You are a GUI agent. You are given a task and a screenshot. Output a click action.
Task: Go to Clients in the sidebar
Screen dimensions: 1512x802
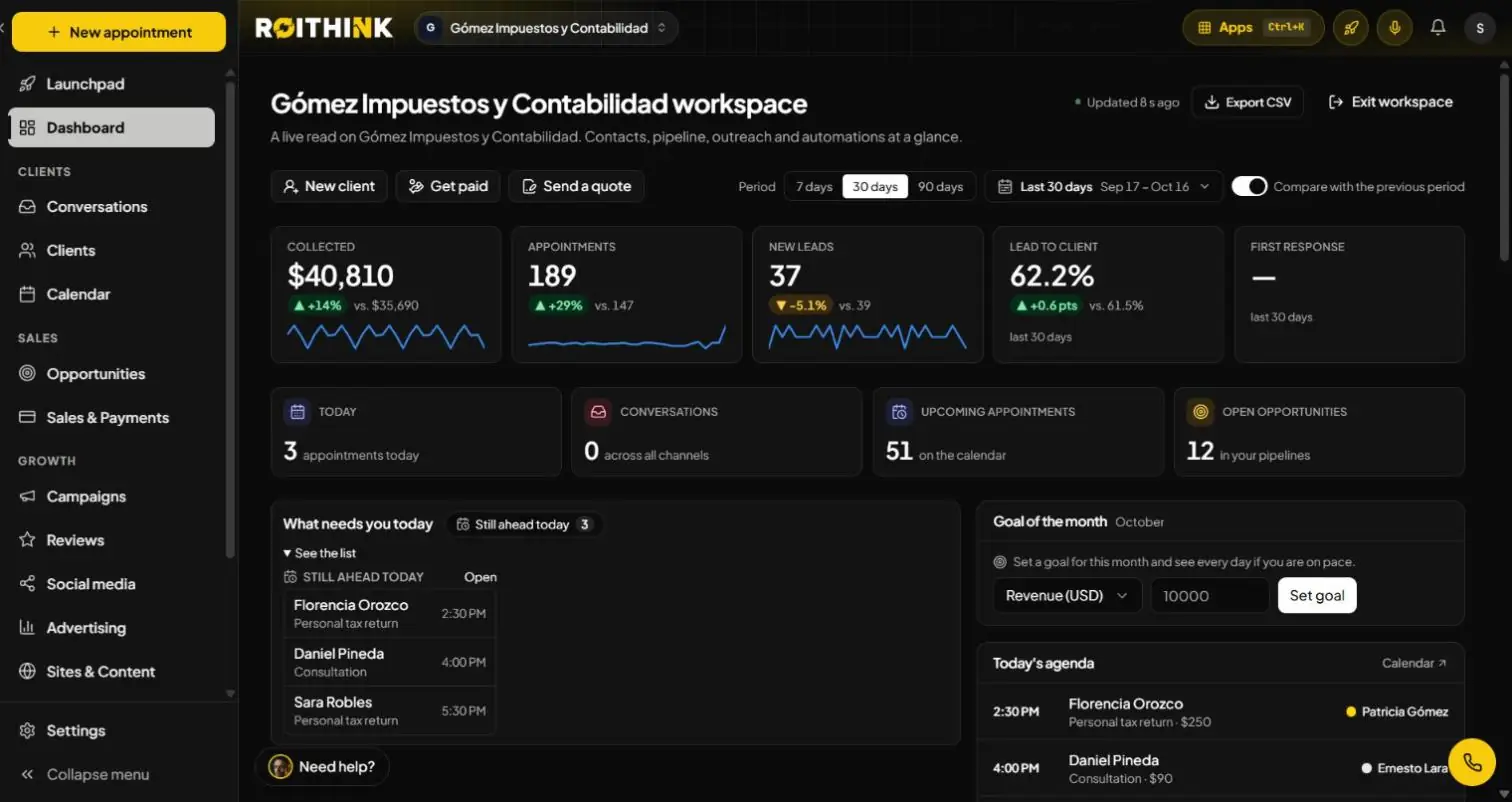[x=112, y=251]
